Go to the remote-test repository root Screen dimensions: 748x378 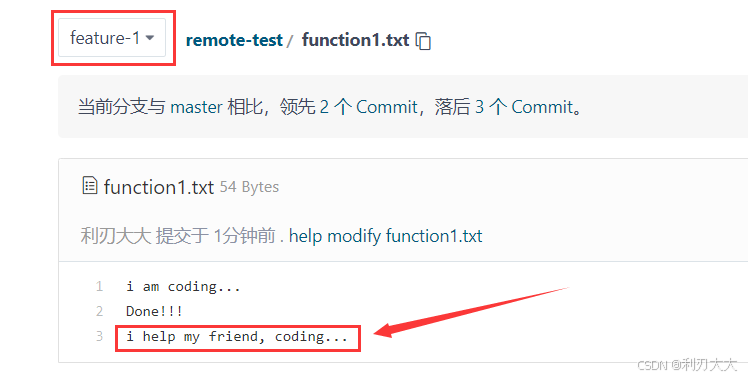pos(234,40)
